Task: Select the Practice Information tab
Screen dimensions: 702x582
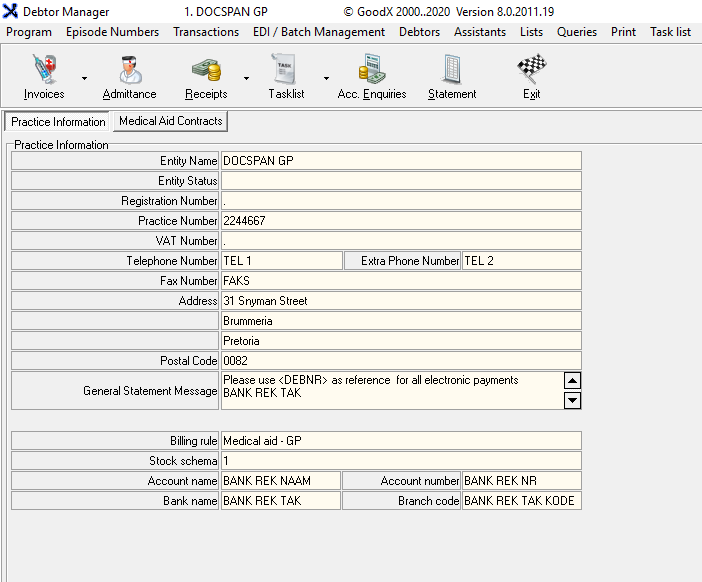Action: (58, 122)
